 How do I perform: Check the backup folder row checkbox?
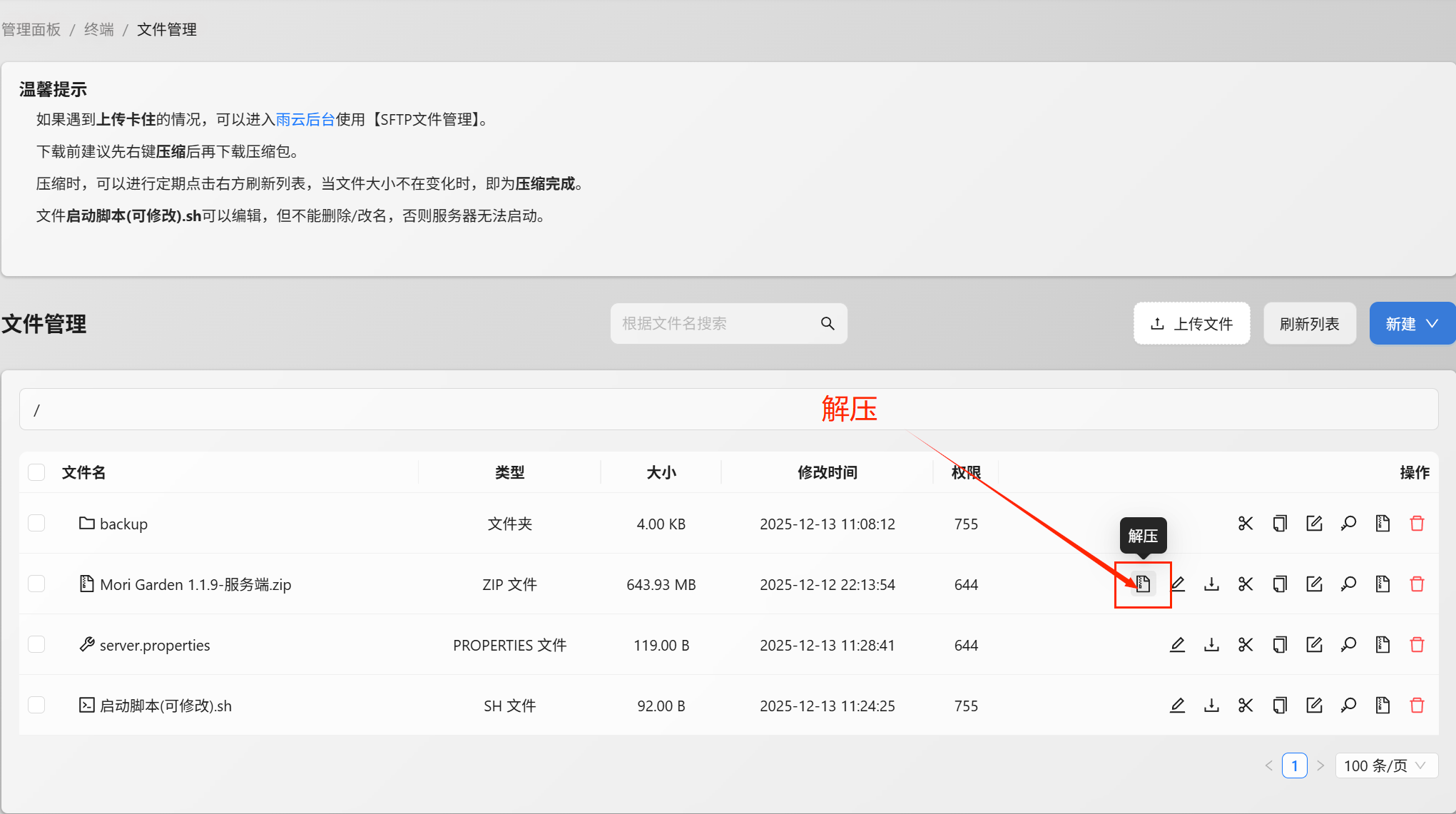pyautogui.click(x=36, y=524)
